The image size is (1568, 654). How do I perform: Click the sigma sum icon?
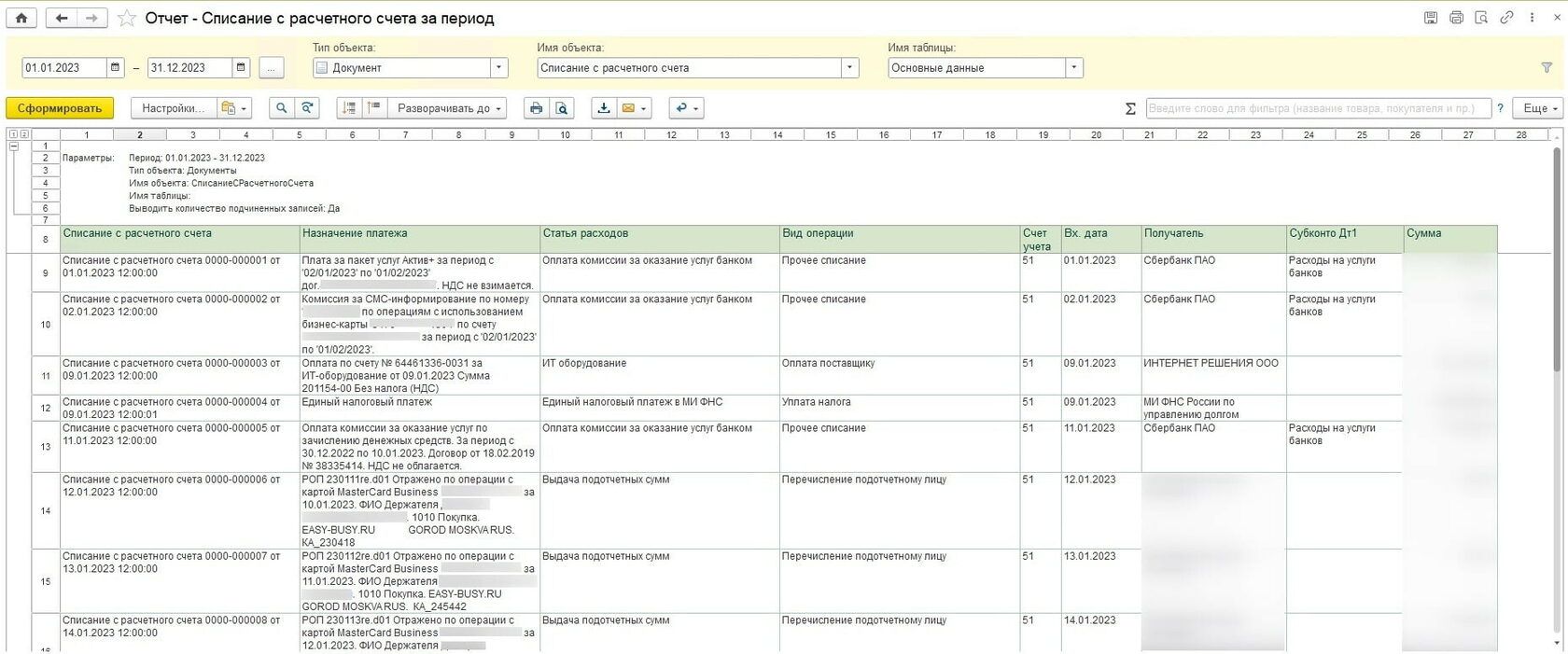click(x=1130, y=108)
